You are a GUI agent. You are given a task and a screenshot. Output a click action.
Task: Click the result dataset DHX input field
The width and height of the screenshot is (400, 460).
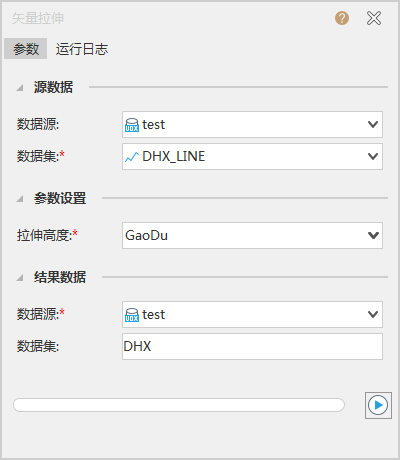pyautogui.click(x=252, y=346)
